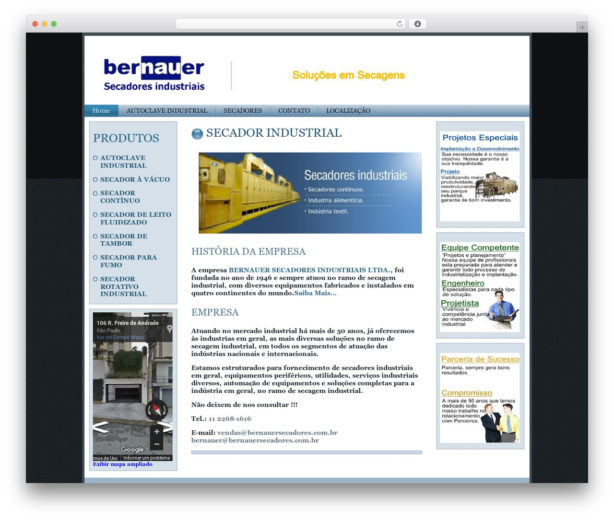Open the Home menu item
Viewport: 614px width, 520px height.
101,111
